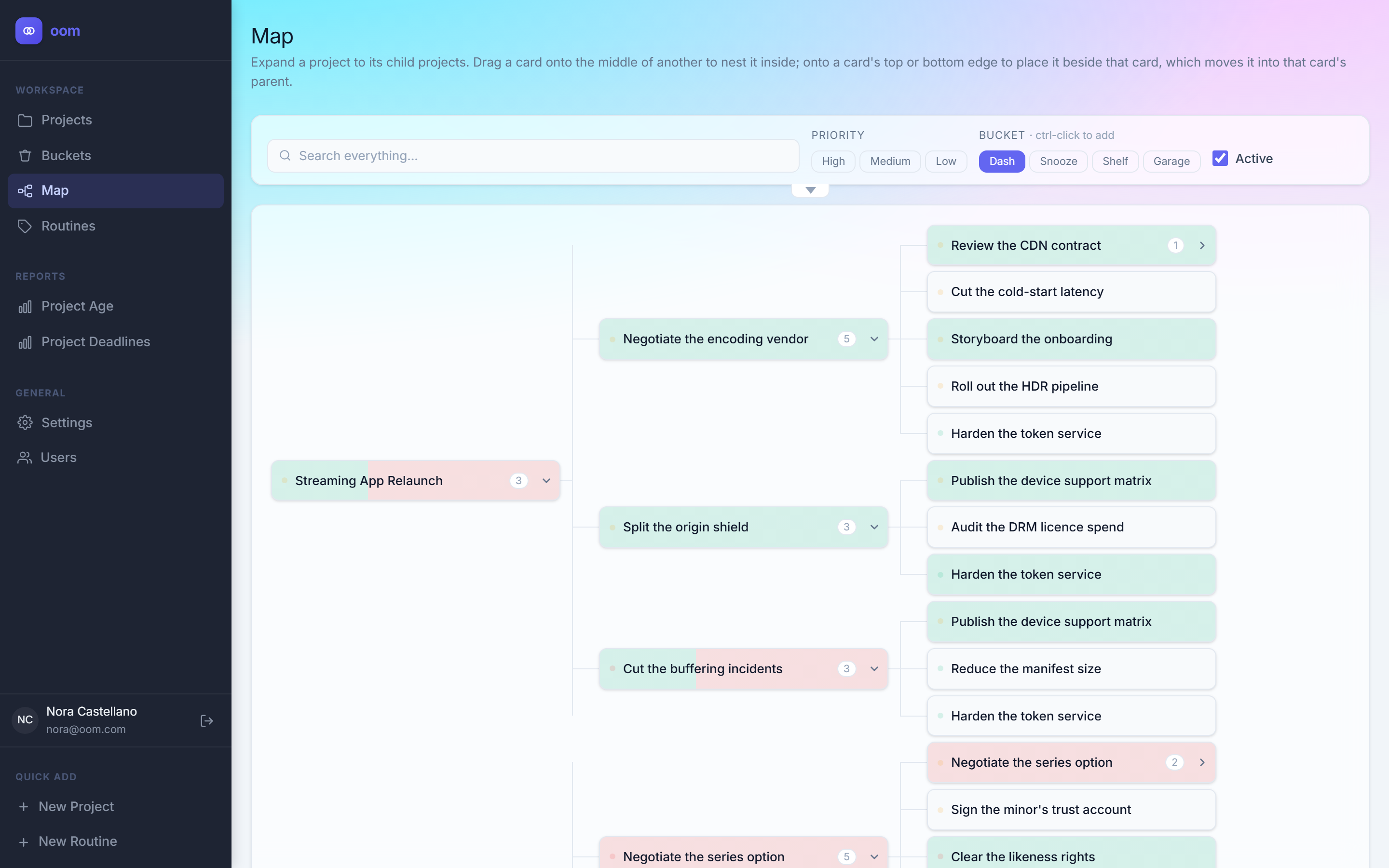The image size is (1389, 868).
Task: Expand Review the CDN contract chevron
Action: pos(1202,246)
